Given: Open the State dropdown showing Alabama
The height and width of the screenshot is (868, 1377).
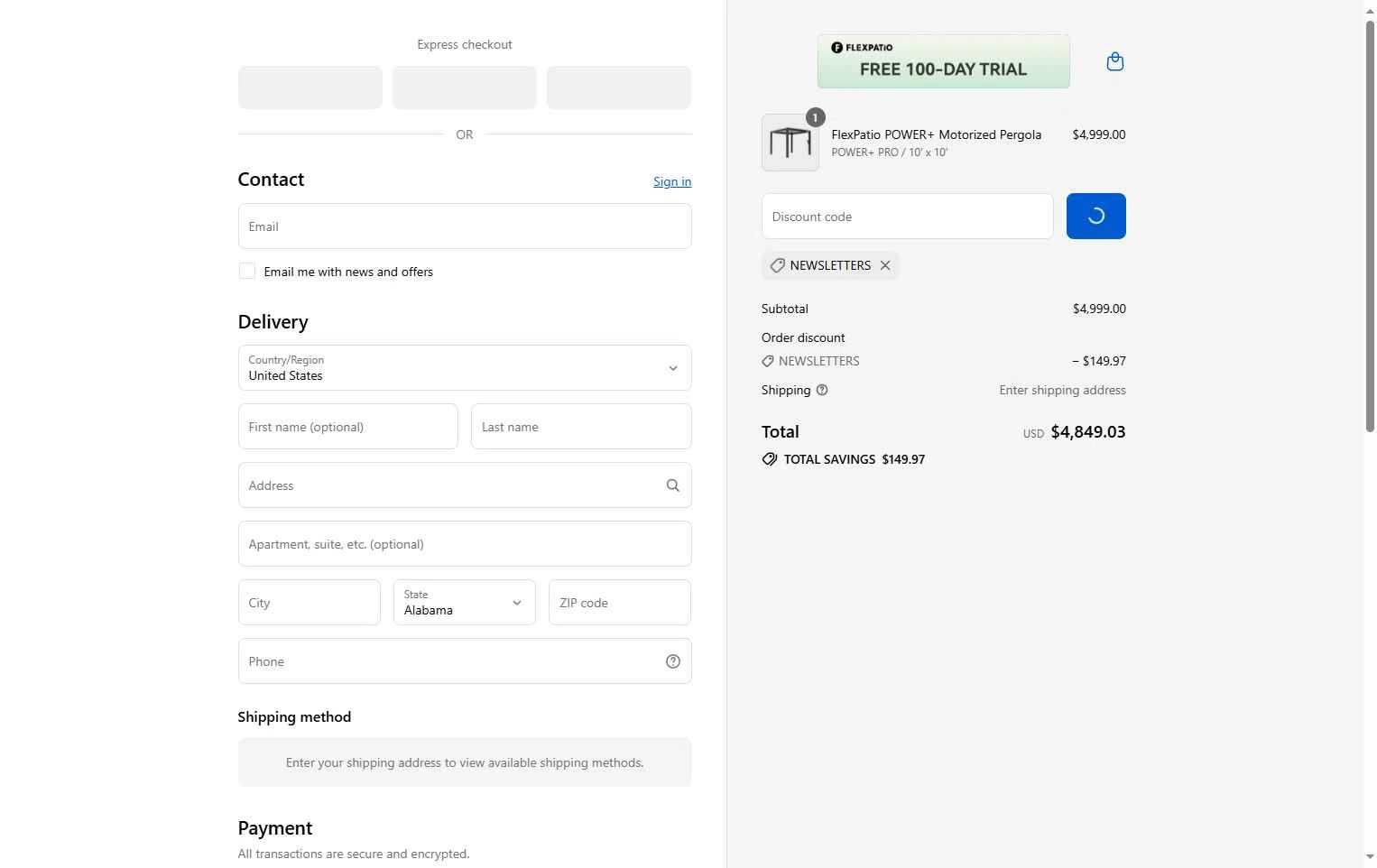Looking at the screenshot, I should [x=465, y=603].
